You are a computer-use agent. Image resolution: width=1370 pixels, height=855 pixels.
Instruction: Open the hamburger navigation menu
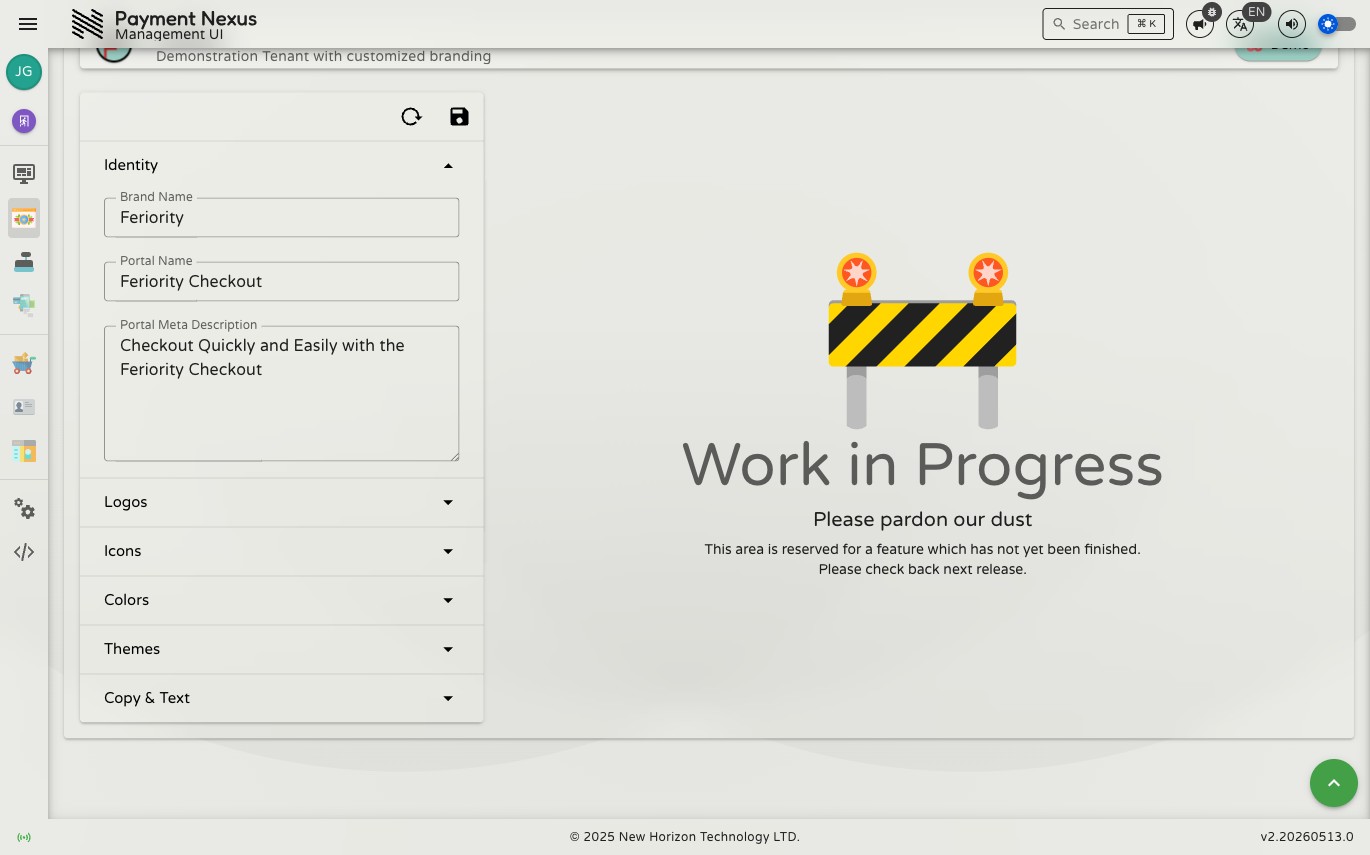pos(28,24)
